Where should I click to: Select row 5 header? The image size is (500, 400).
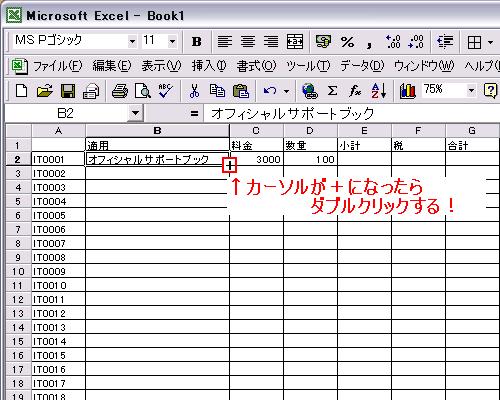tap(18, 201)
